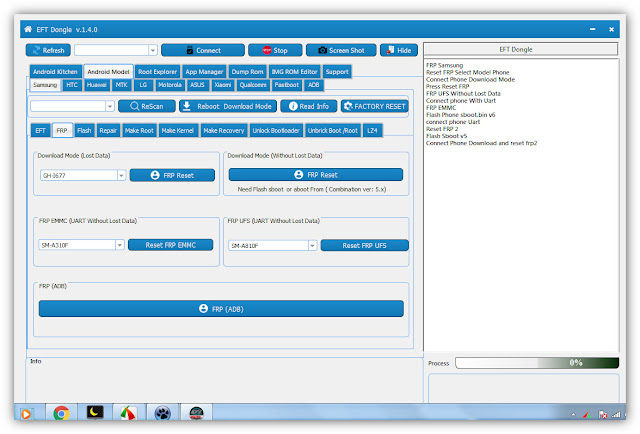Select the Qualcomm tab

click(x=253, y=85)
